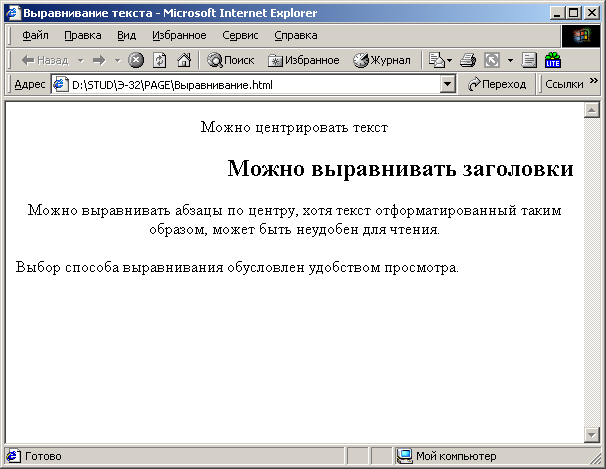The width and height of the screenshot is (606, 469).
Task: Go to the Home page icon
Action: click(184, 60)
